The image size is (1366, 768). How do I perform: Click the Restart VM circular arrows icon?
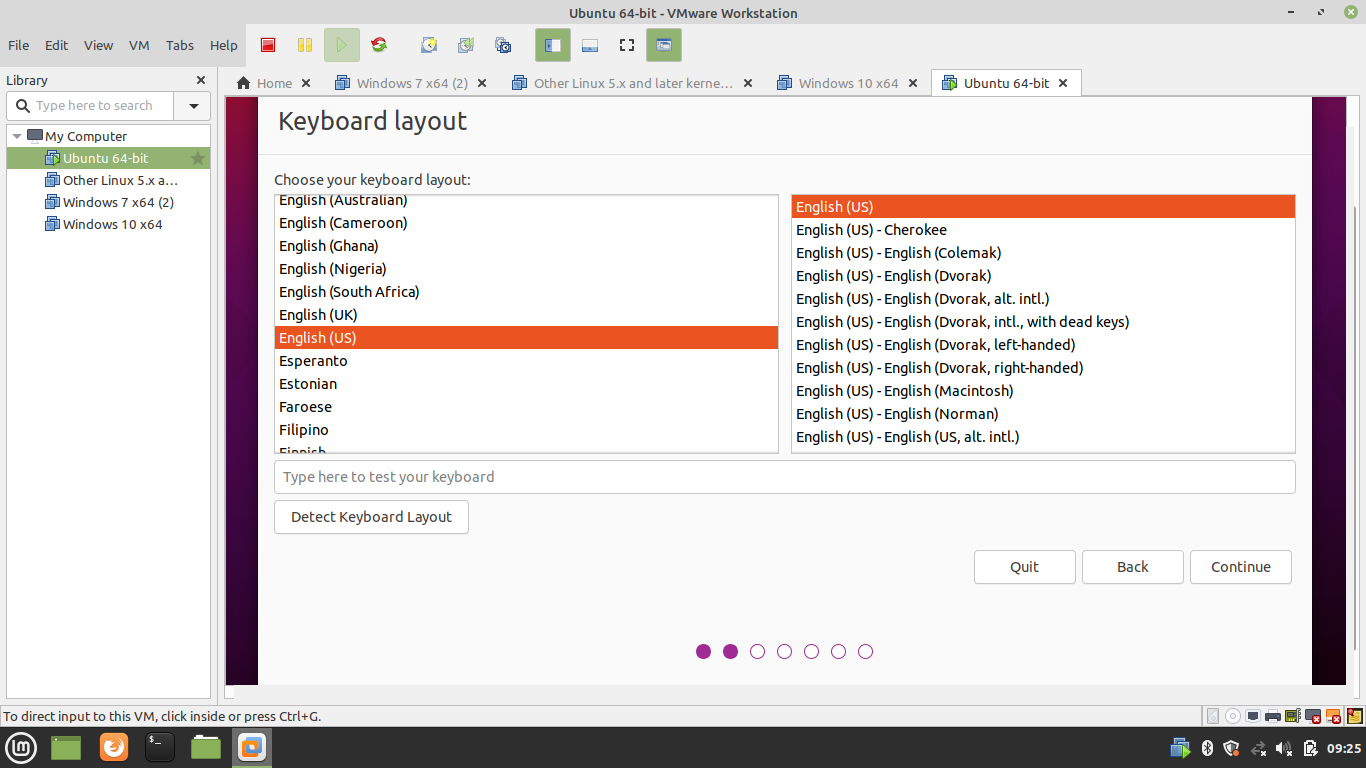(379, 45)
